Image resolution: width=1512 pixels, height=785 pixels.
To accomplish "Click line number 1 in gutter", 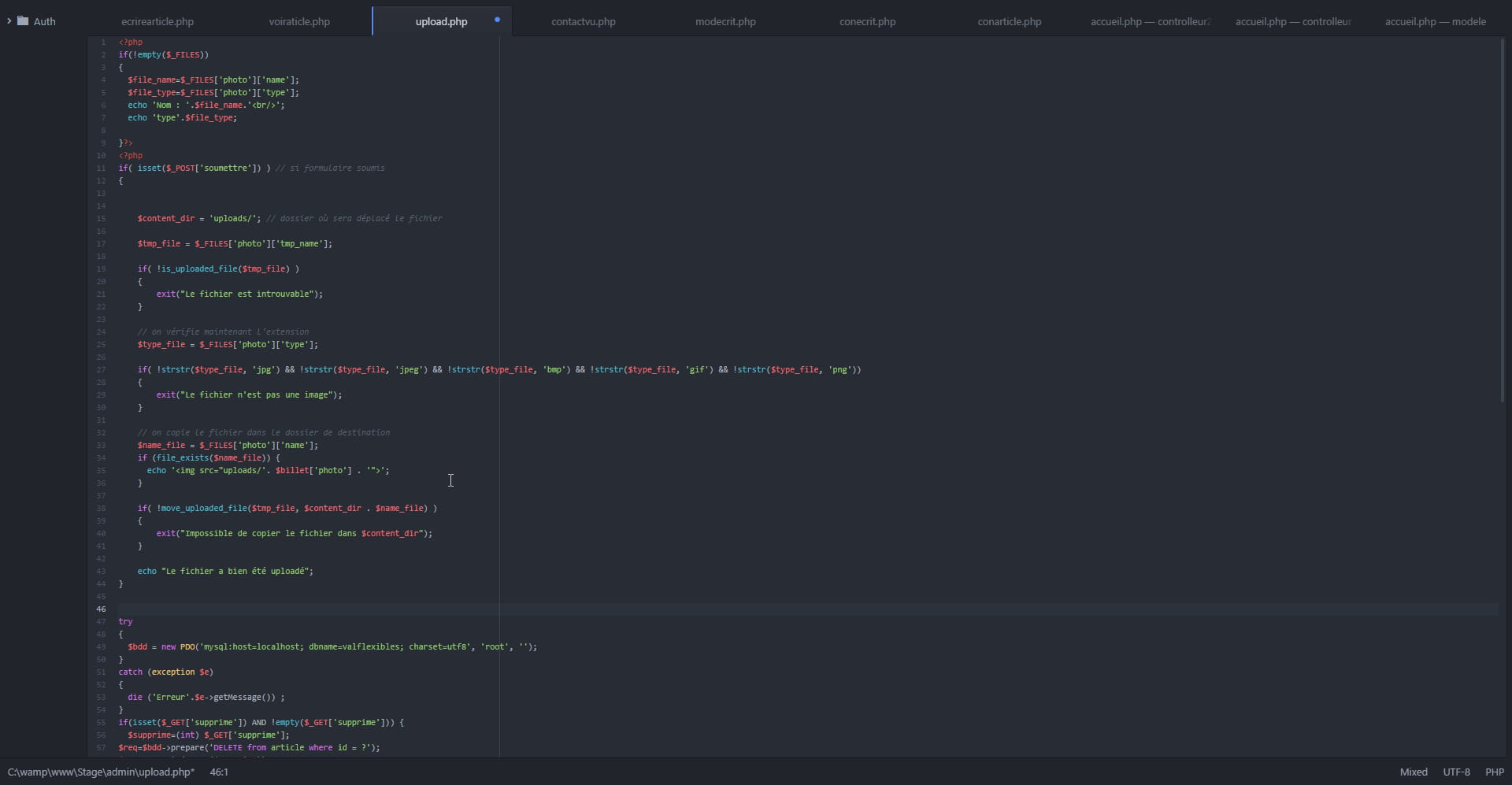I will click(103, 42).
